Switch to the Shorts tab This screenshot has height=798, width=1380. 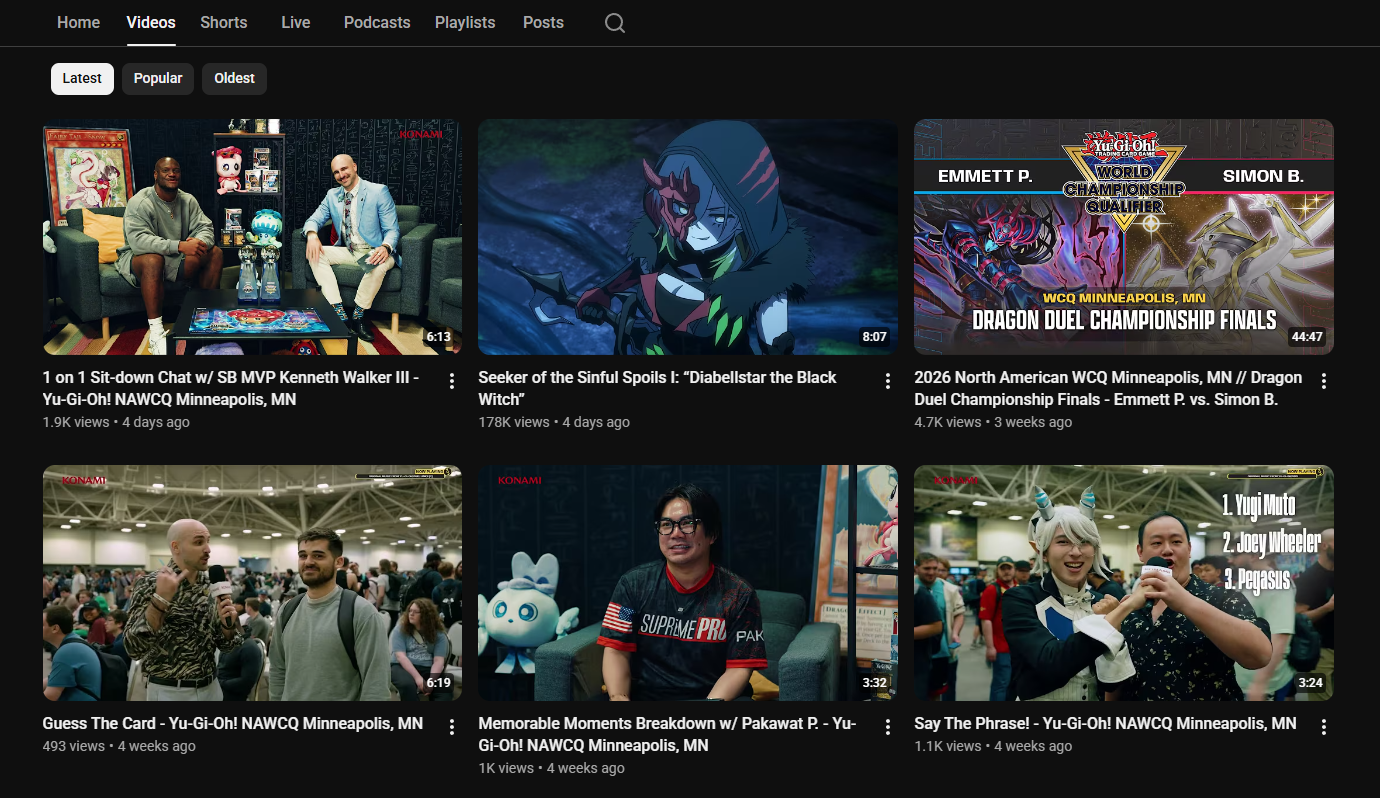coord(224,22)
